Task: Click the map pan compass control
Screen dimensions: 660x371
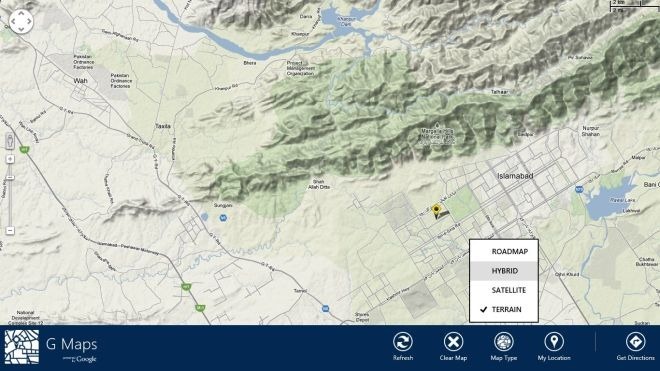Action: tap(21, 21)
